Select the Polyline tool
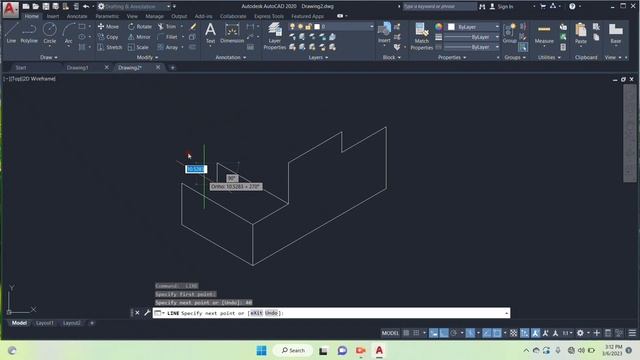This screenshot has height=360, width=640. [x=29, y=33]
